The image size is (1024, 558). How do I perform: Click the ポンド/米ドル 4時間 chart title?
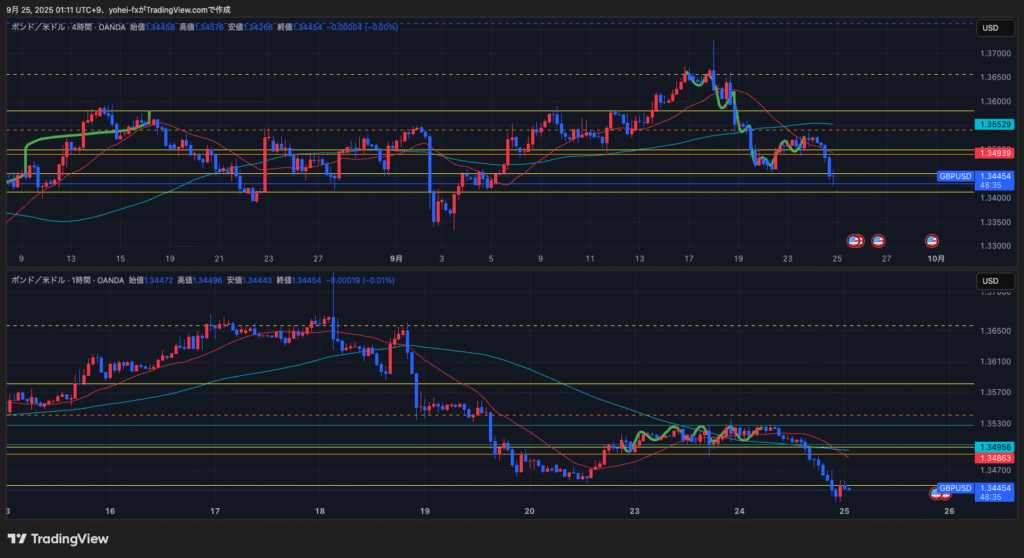tap(62, 27)
